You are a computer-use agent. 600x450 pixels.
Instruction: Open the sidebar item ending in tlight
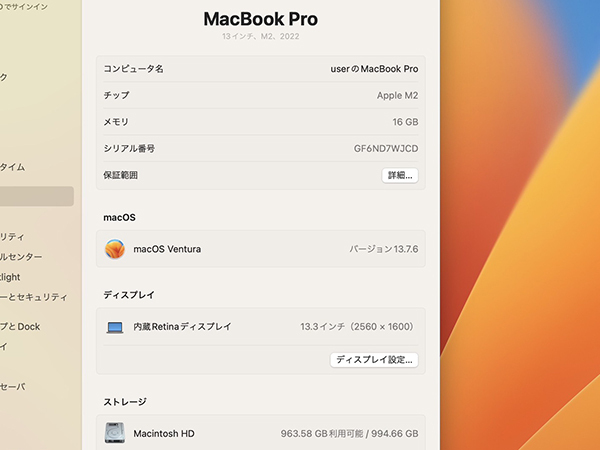pos(10,277)
